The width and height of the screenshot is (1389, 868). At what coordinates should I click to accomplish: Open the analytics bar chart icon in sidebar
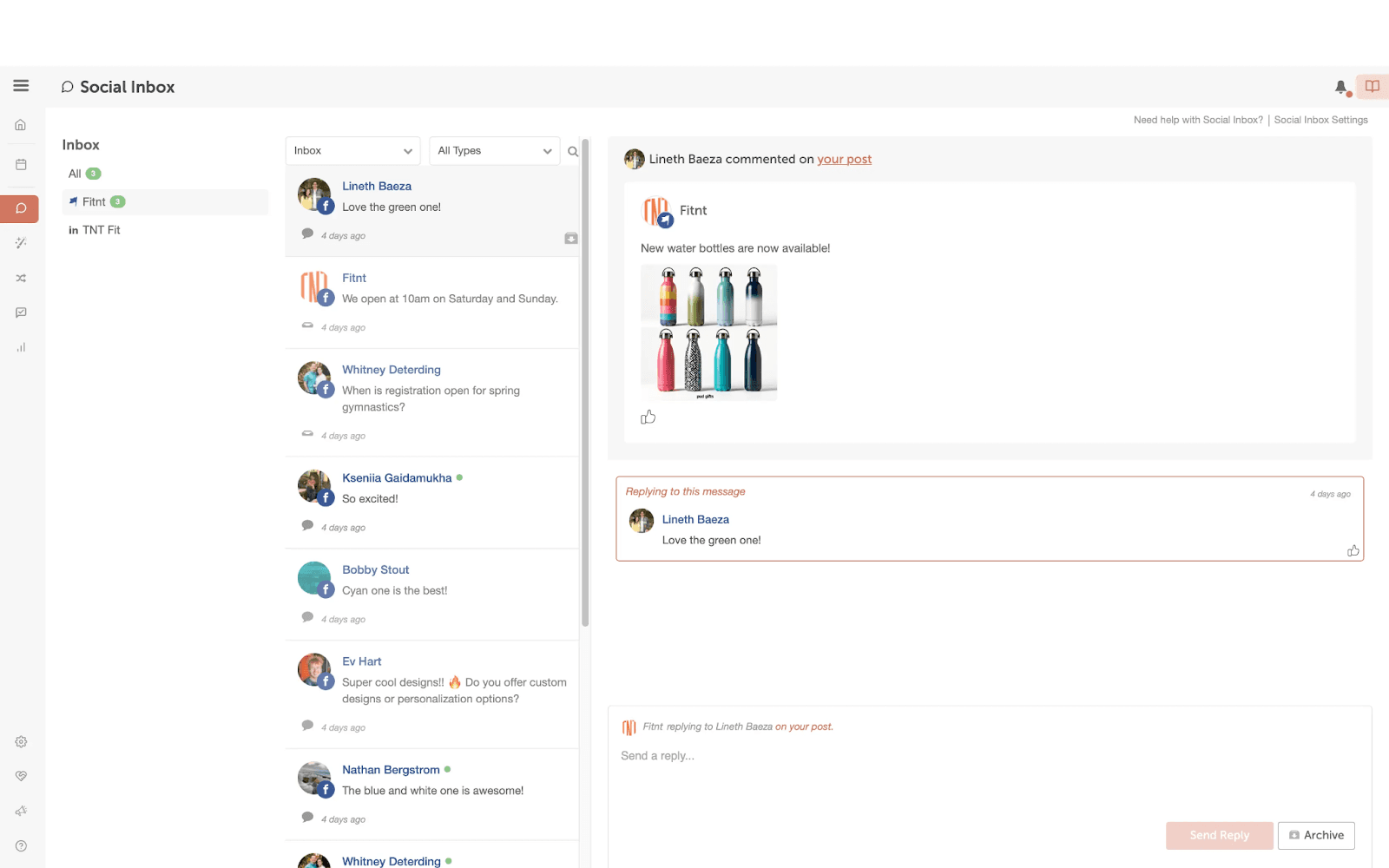pos(21,347)
